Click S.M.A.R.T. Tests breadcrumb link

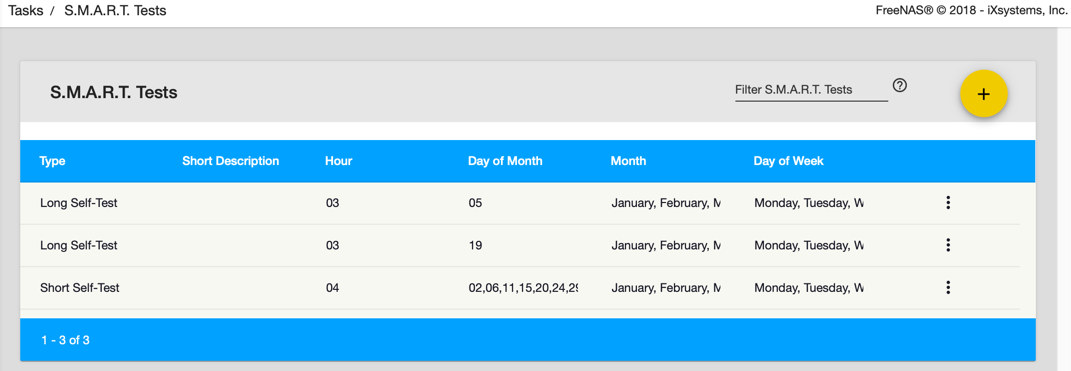click(x=115, y=11)
